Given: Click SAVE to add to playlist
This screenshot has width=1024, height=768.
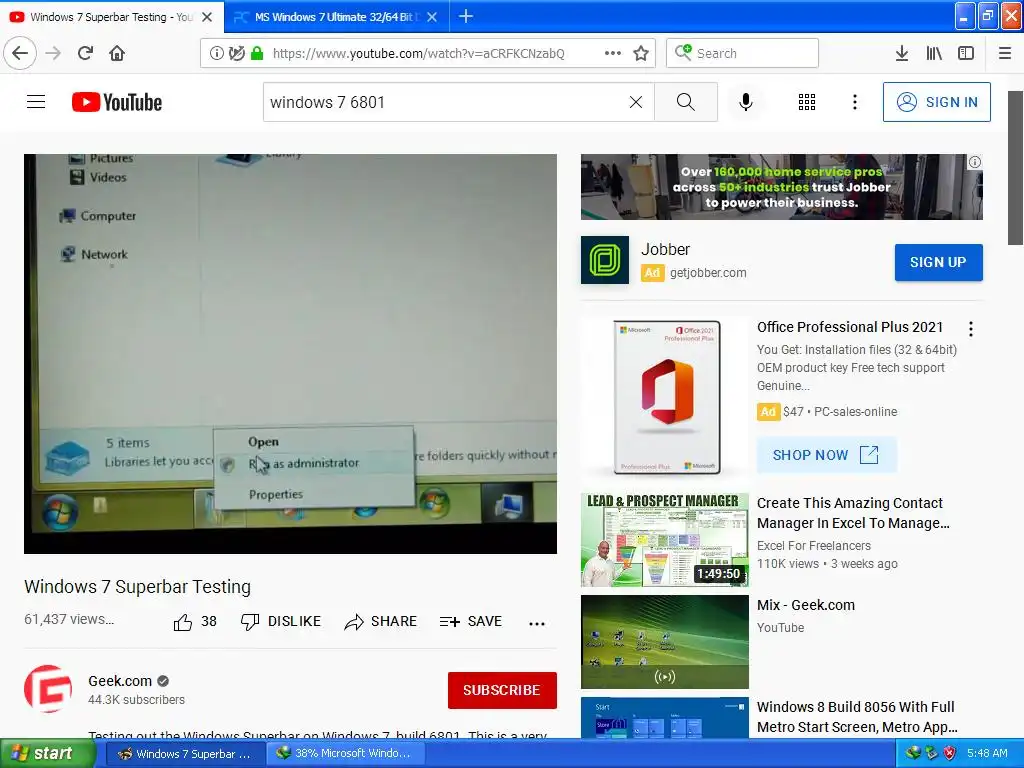Looking at the screenshot, I should pos(471,622).
